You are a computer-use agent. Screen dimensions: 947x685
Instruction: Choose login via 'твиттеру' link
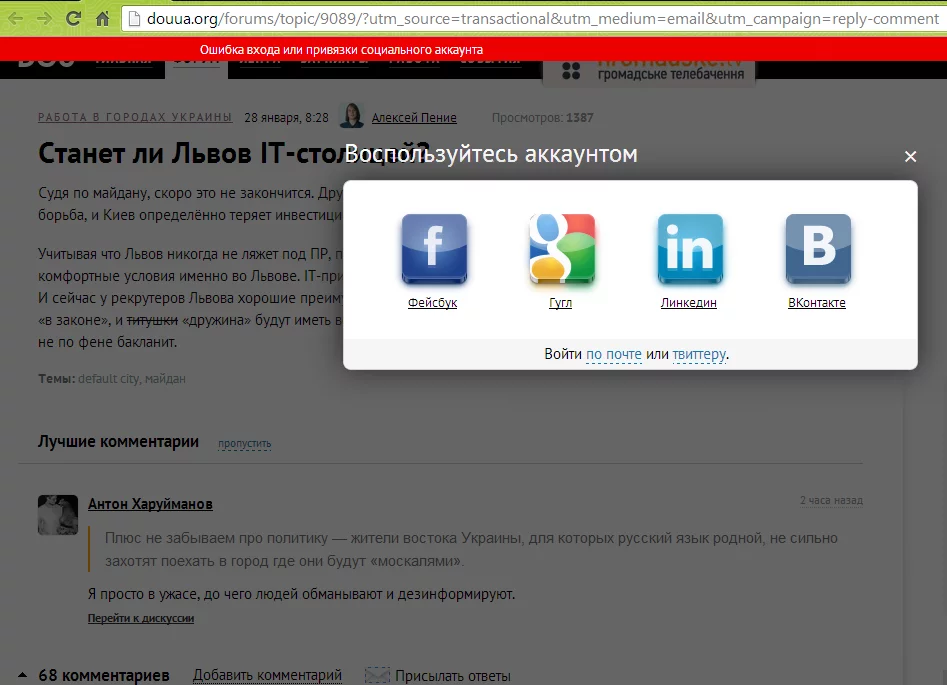click(699, 354)
